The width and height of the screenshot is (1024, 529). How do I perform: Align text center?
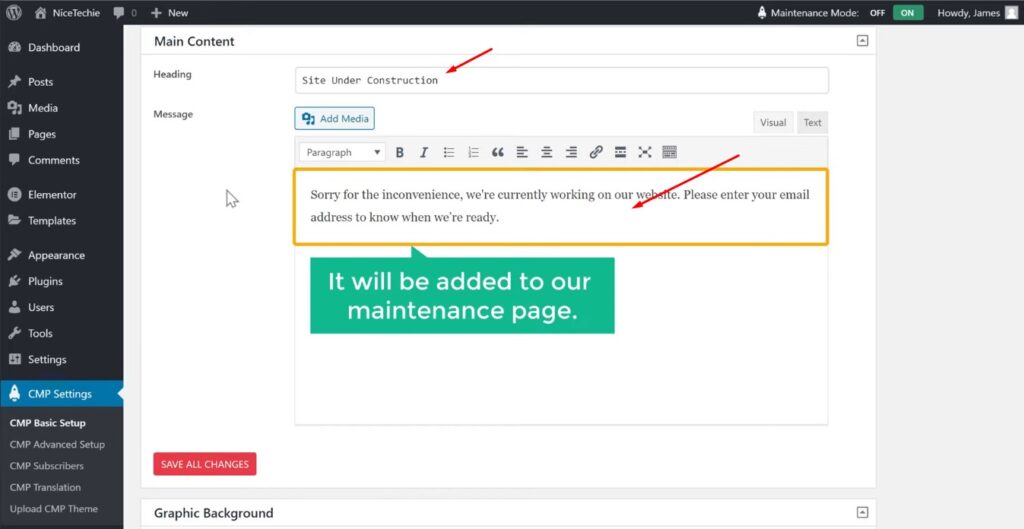click(547, 152)
